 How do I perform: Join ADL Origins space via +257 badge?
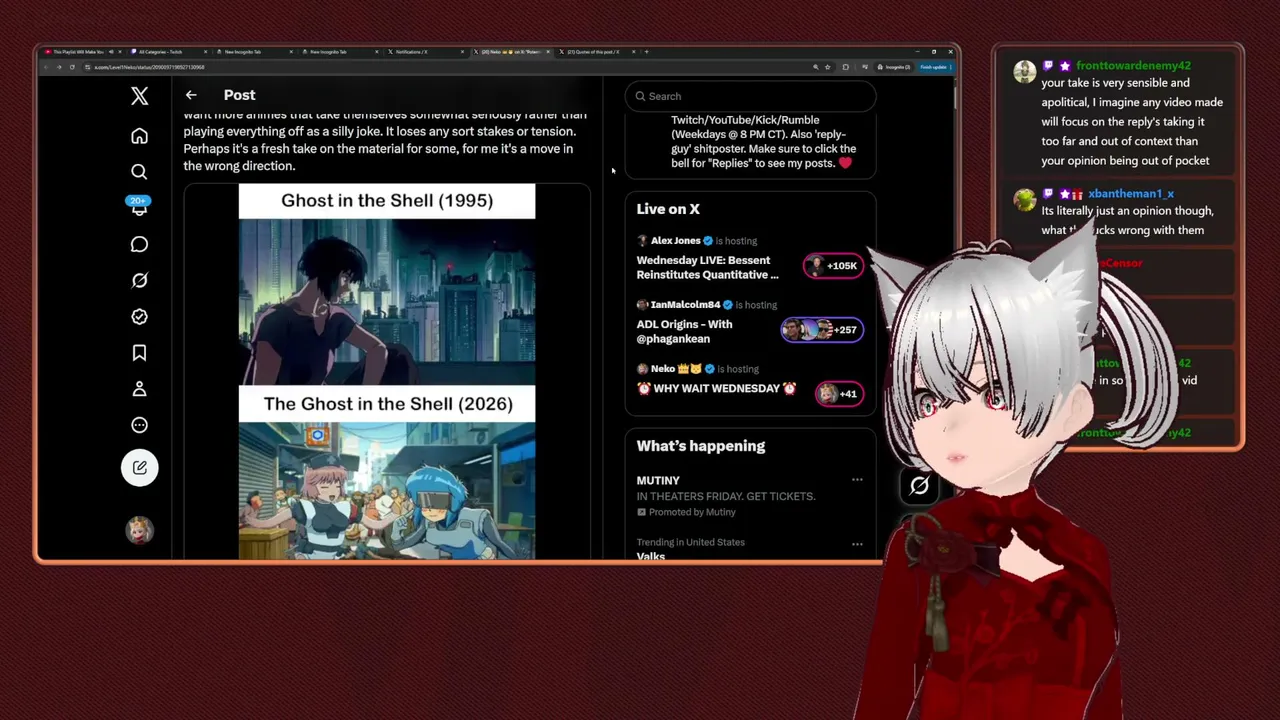(x=822, y=330)
